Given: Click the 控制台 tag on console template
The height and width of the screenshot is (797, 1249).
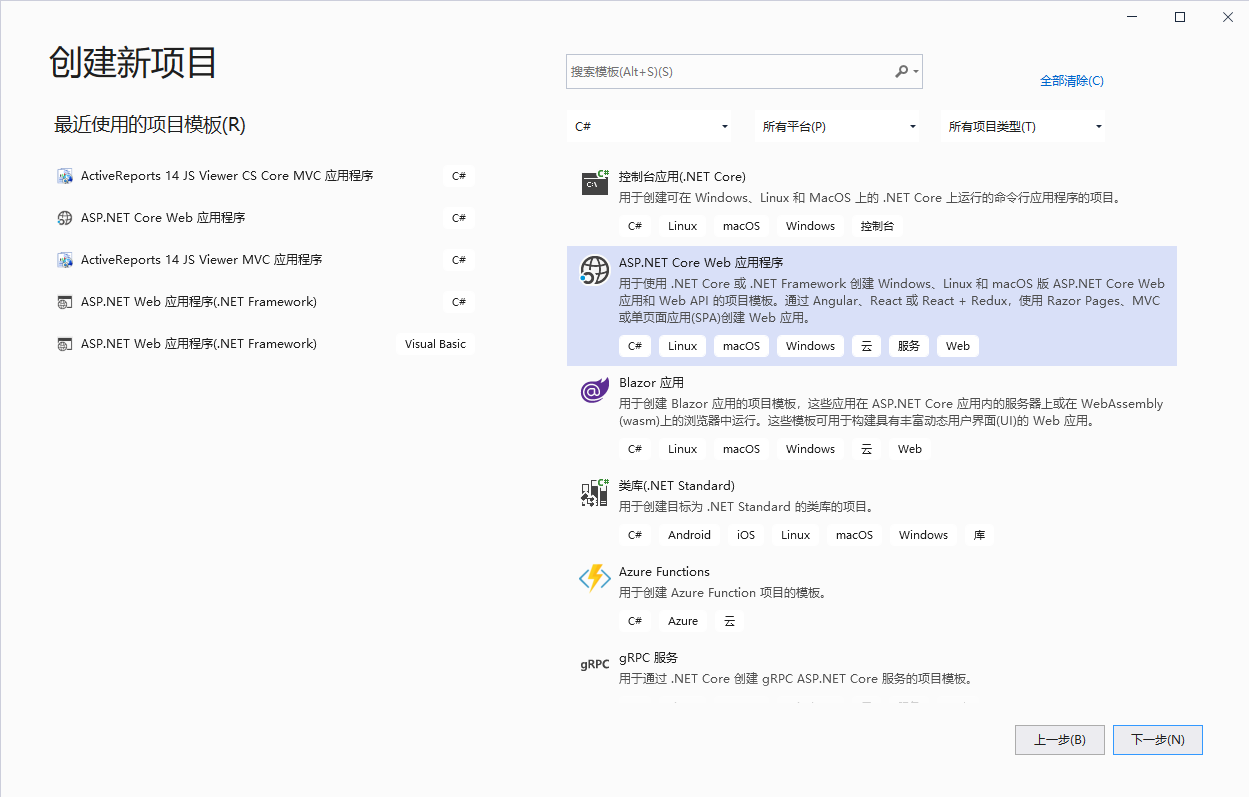Looking at the screenshot, I should 877,226.
